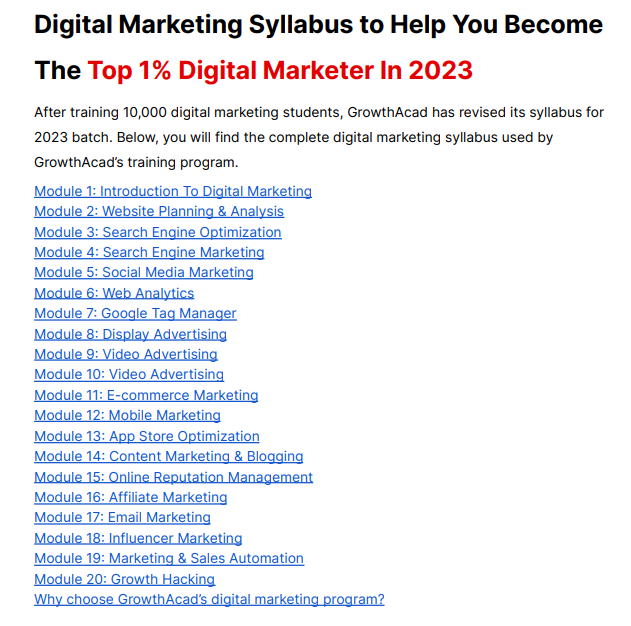Screen dimensions: 631x626
Task: Open Module 1: Introduction To Digital Marketing link
Action: coord(173,191)
